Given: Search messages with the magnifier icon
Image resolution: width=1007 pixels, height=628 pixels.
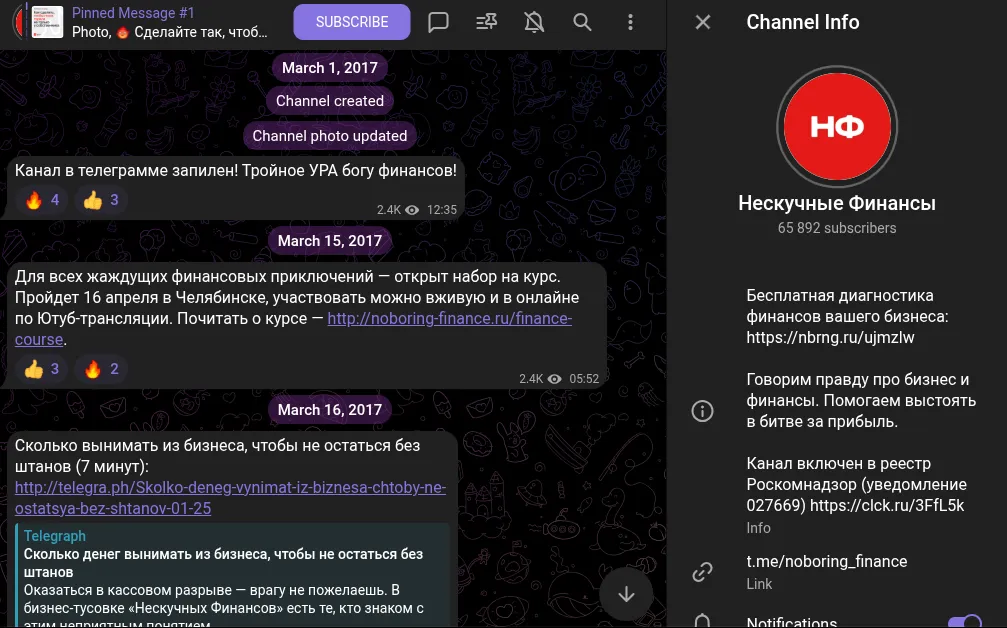Looking at the screenshot, I should (x=582, y=22).
